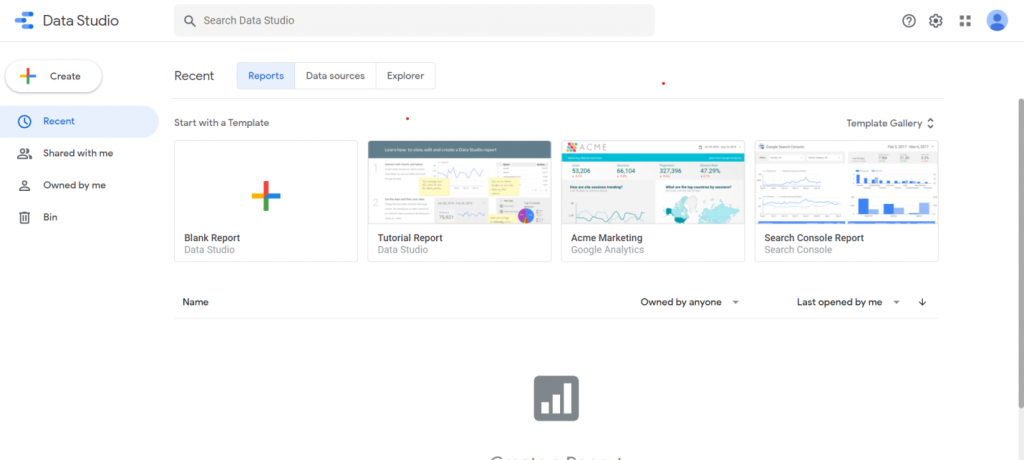The width and height of the screenshot is (1024, 460).
Task: Click the search magnifier icon
Action: tap(188, 20)
